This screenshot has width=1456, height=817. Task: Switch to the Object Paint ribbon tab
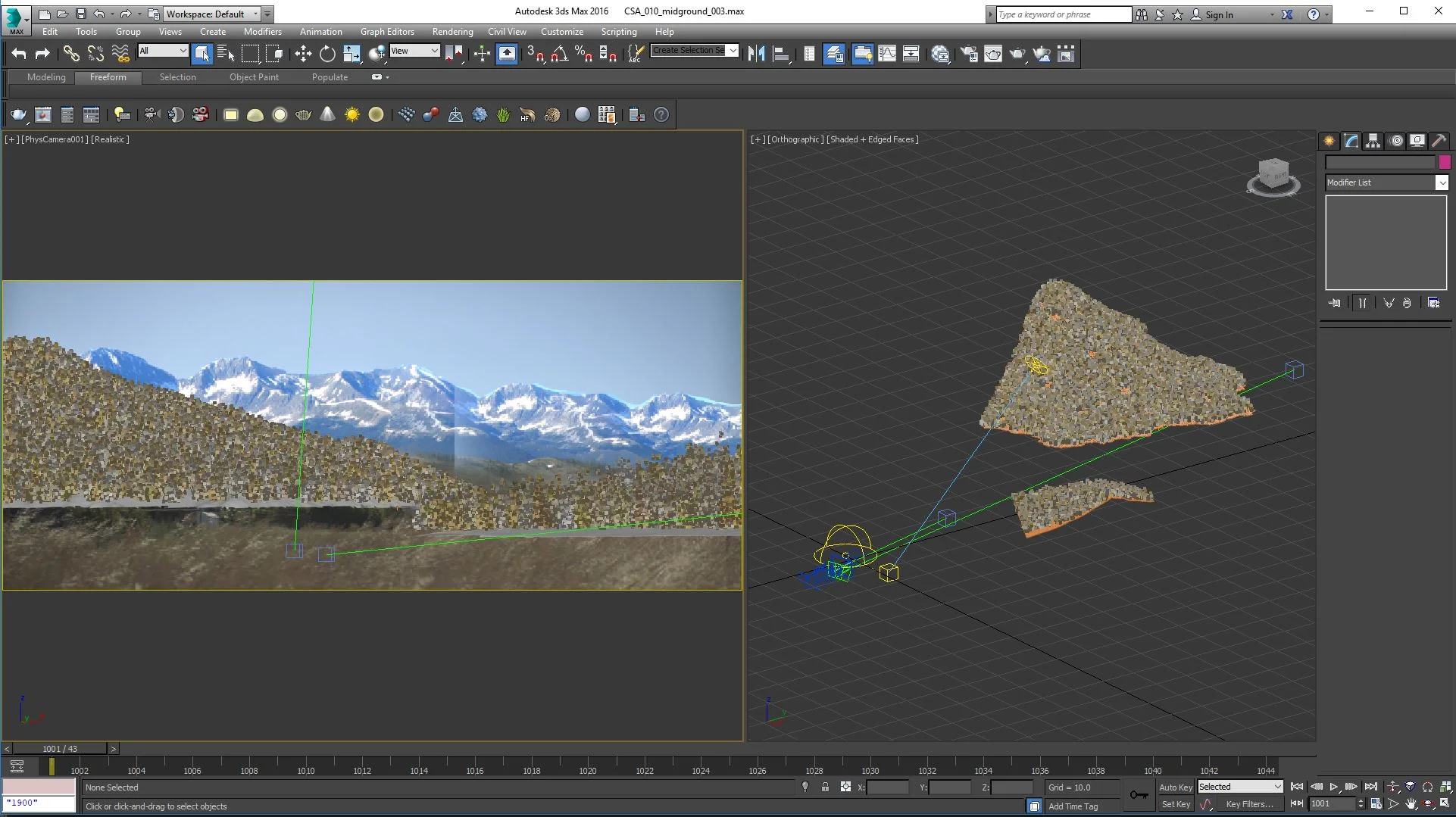pos(254,77)
